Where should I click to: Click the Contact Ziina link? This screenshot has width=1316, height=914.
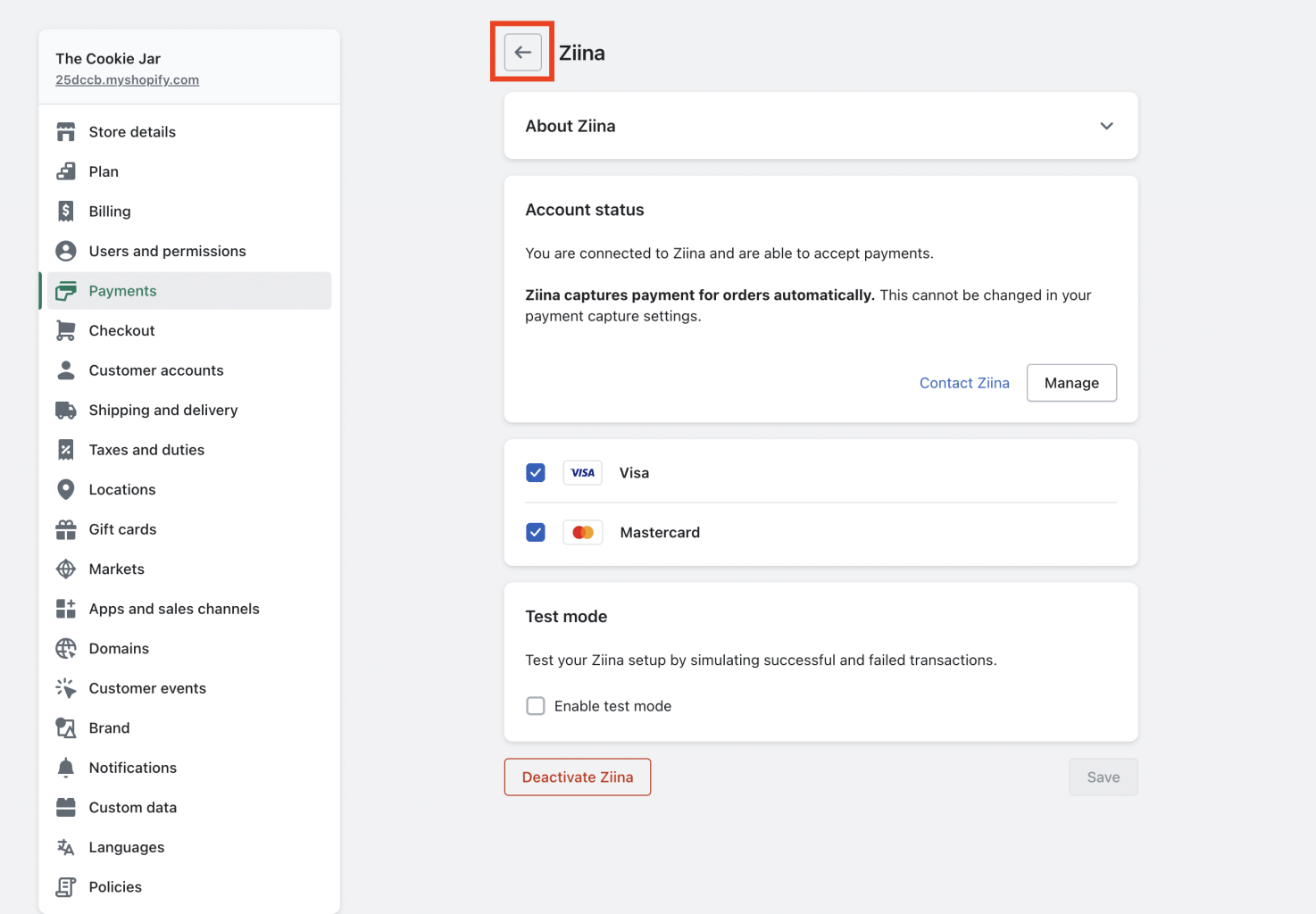pyautogui.click(x=964, y=383)
